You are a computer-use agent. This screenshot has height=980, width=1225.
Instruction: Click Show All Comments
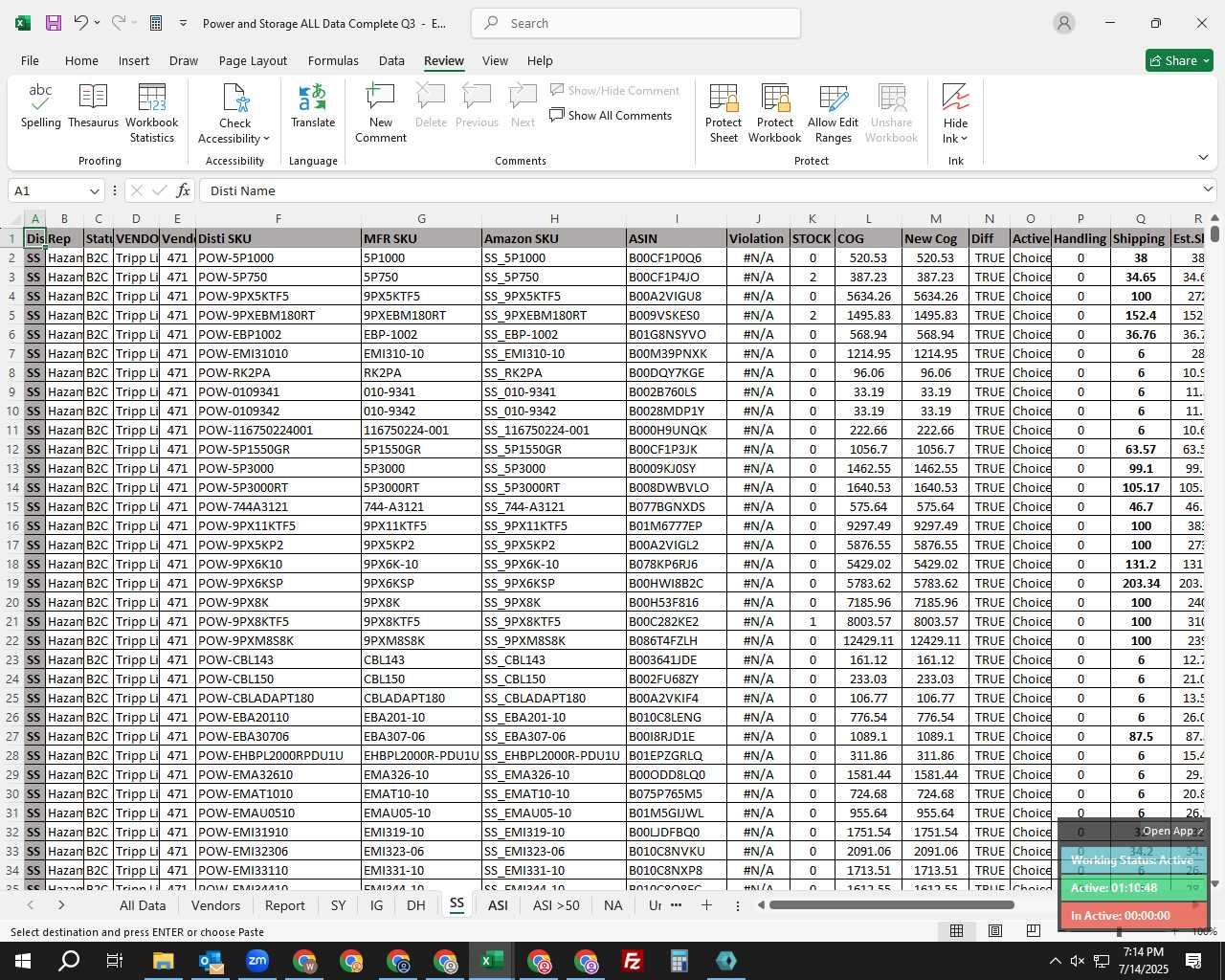611,116
